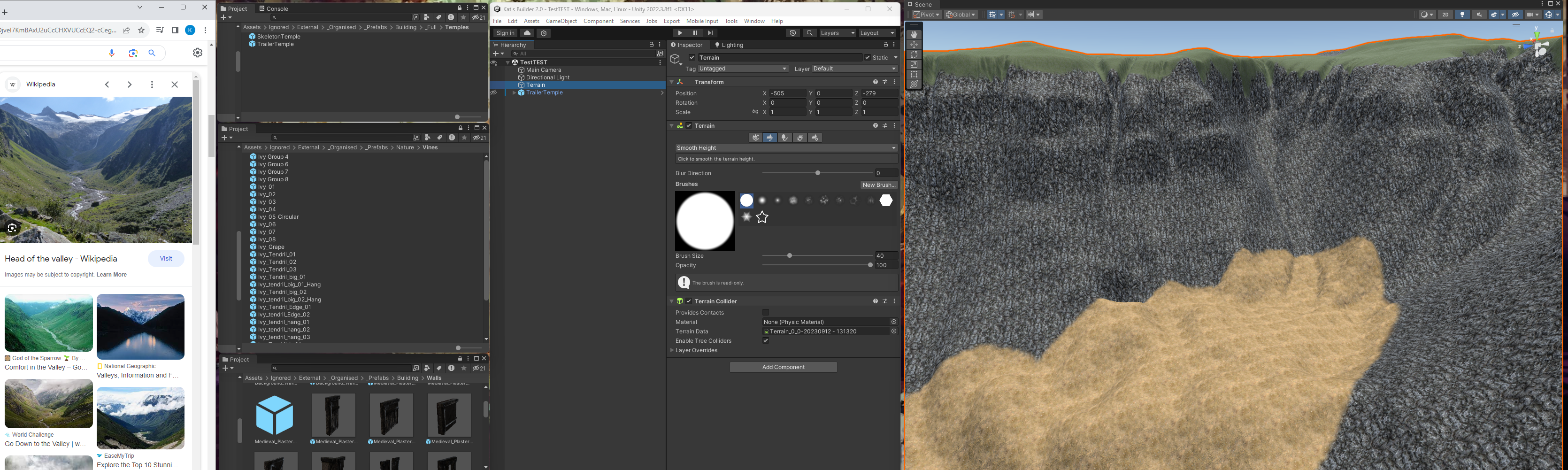
Task: Open the Smooth Height tool dropdown
Action: coord(784,147)
